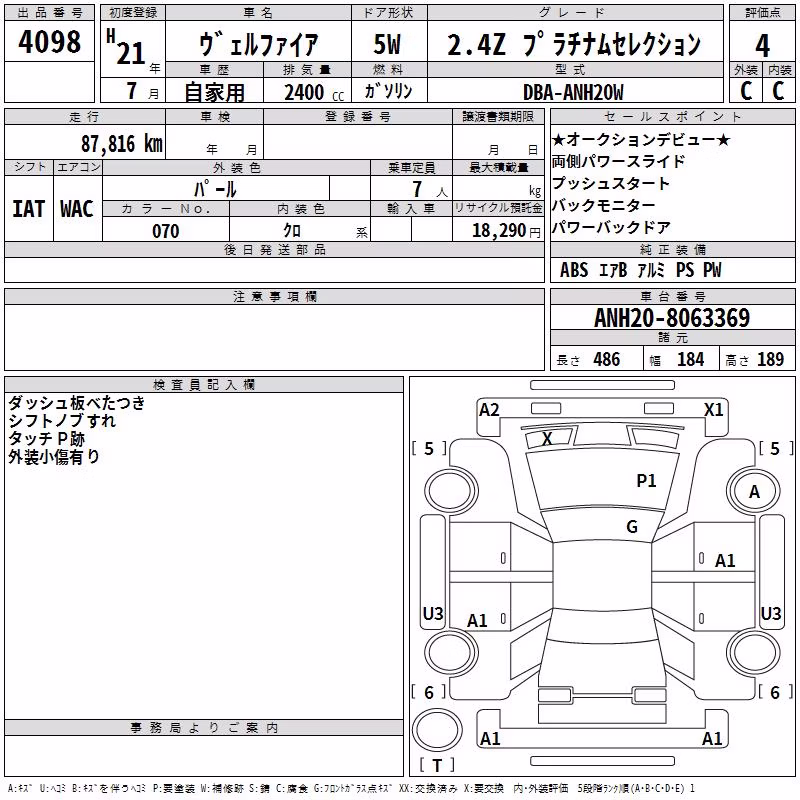Image resolution: width=800 pixels, height=800 pixels.
Task: Click the width value 184
Action: click(x=690, y=360)
